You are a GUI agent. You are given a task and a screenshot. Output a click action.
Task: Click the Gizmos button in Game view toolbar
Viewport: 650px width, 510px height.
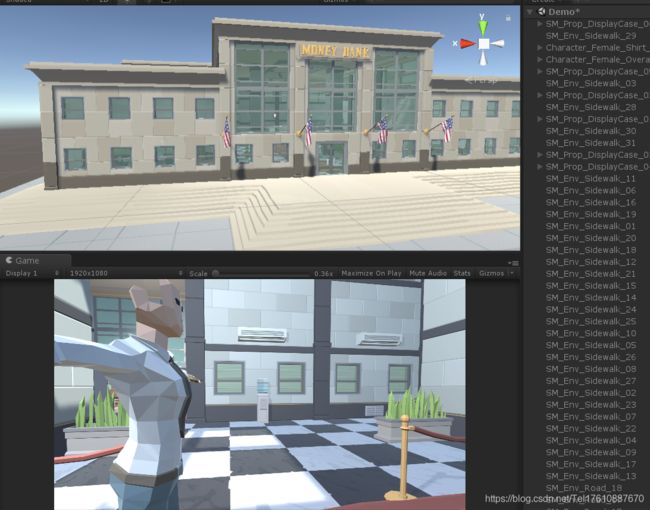point(491,273)
